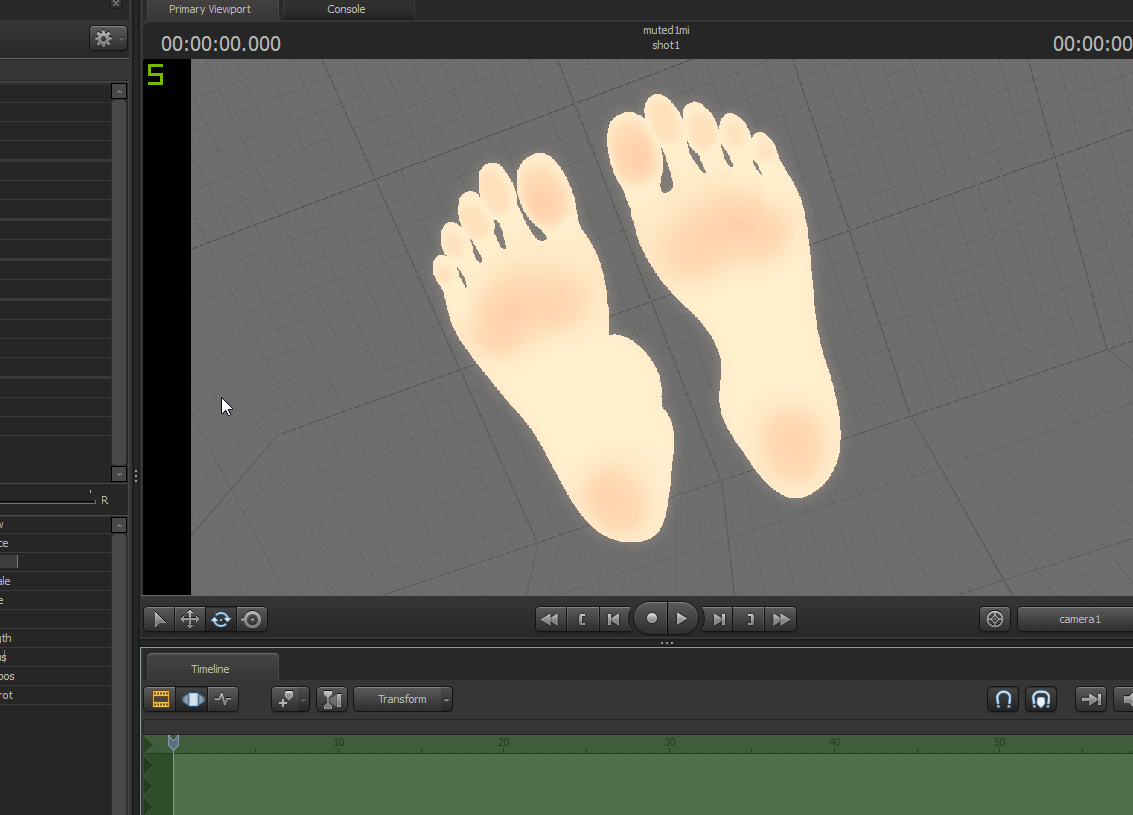Activate the move manipulator tool
Image resolution: width=1133 pixels, height=815 pixels.
[190, 620]
